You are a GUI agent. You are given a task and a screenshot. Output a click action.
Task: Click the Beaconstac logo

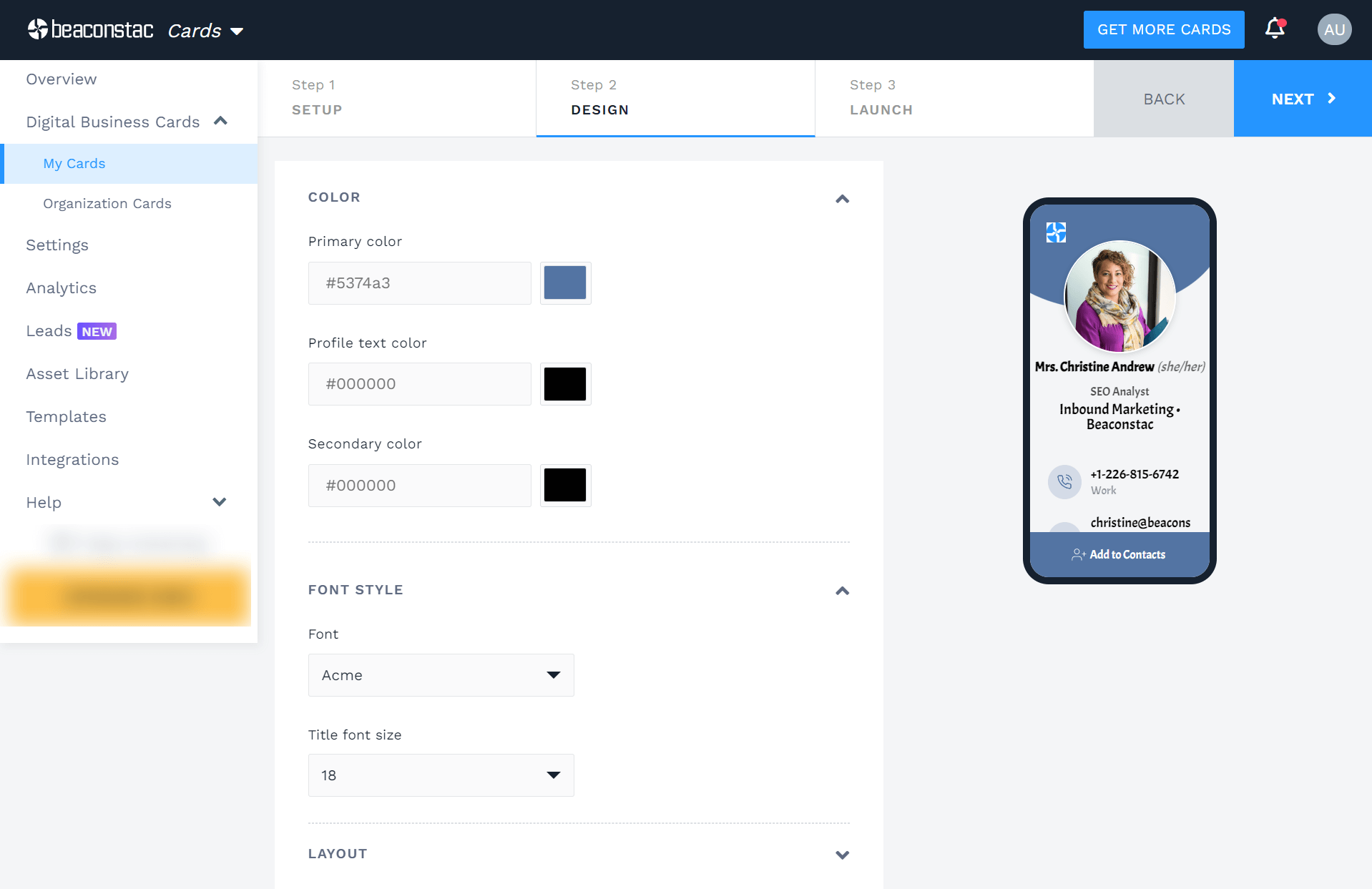pyautogui.click(x=90, y=29)
